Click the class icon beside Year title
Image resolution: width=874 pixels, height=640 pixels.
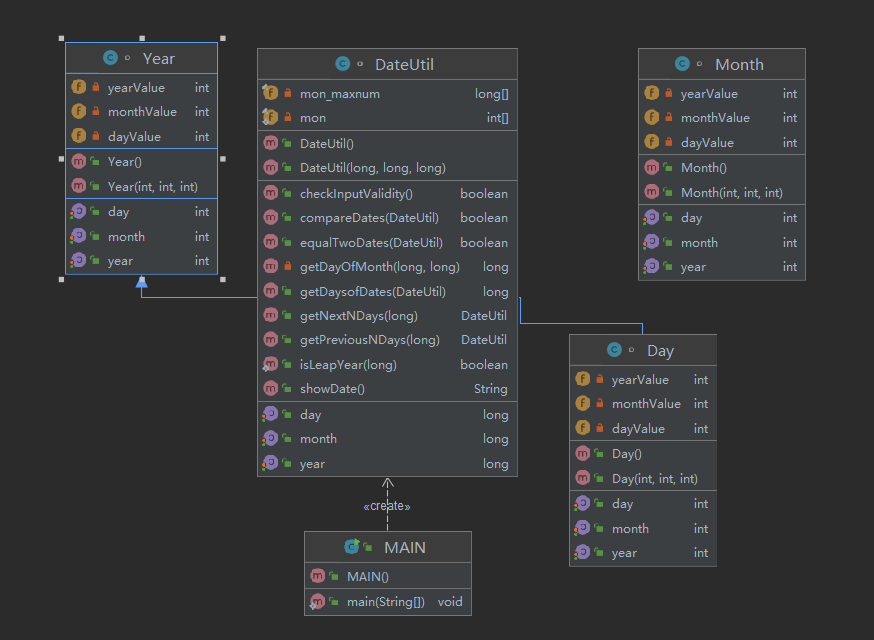pos(110,57)
